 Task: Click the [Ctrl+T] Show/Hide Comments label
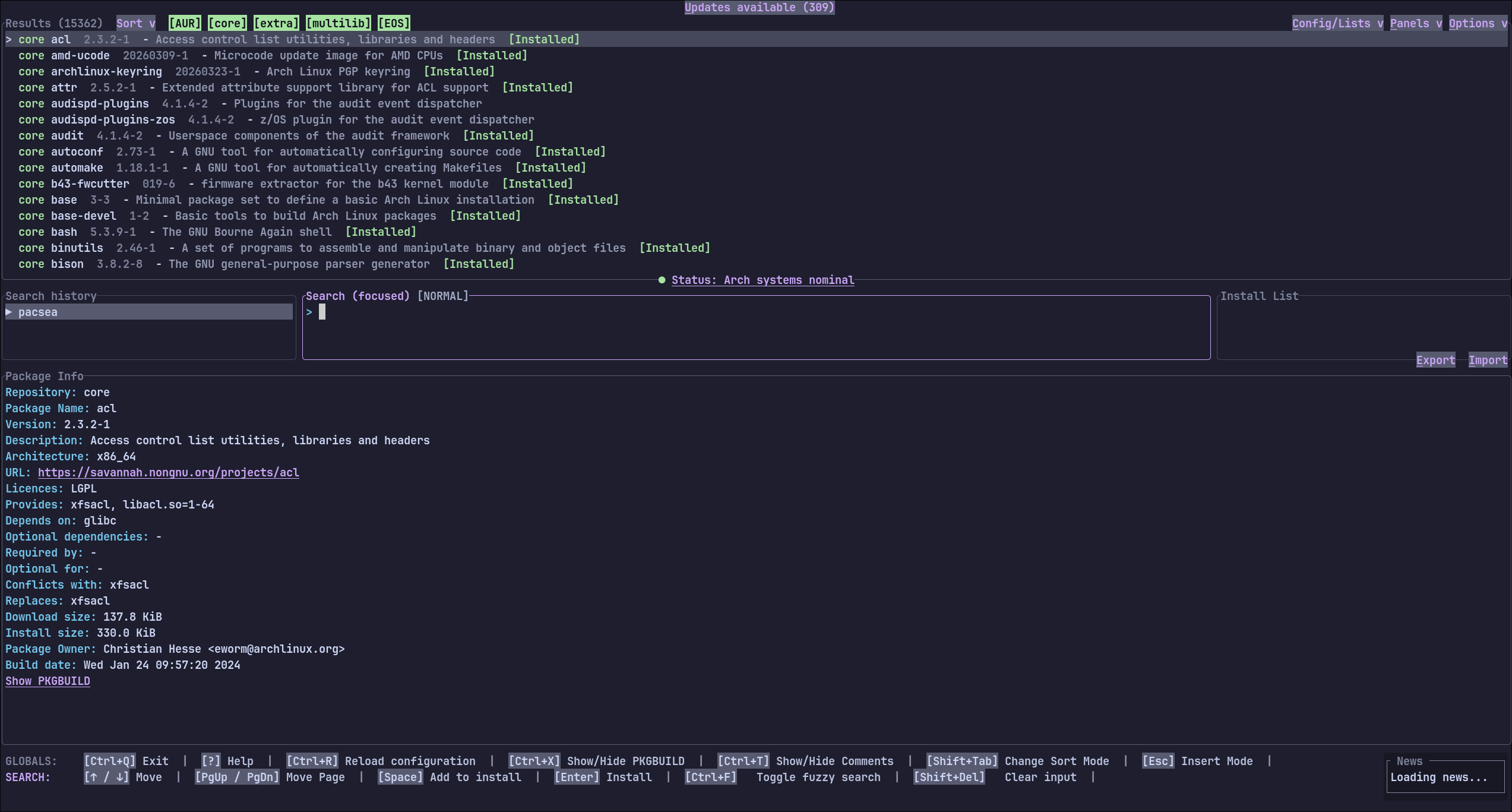805,761
